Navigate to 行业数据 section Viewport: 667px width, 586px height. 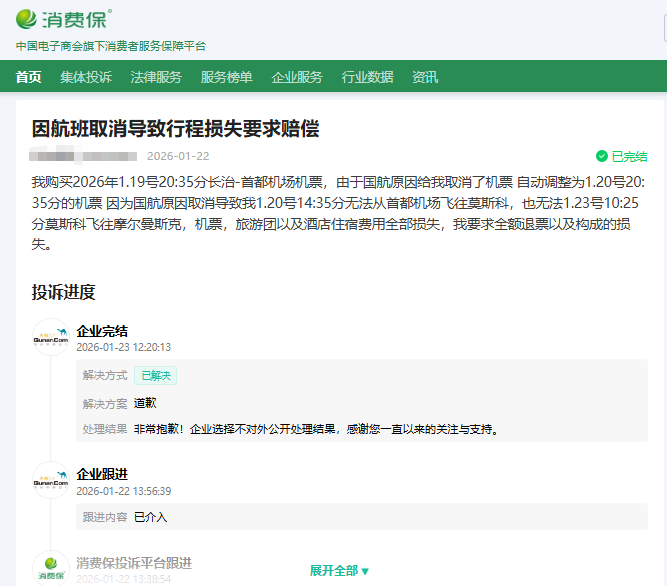[367, 77]
